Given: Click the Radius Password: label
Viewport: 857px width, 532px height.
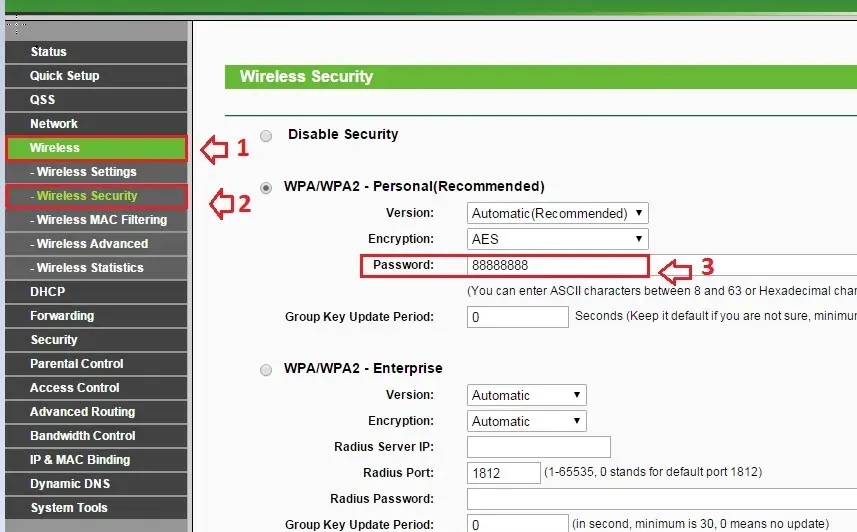Looking at the screenshot, I should pyautogui.click(x=382, y=499).
